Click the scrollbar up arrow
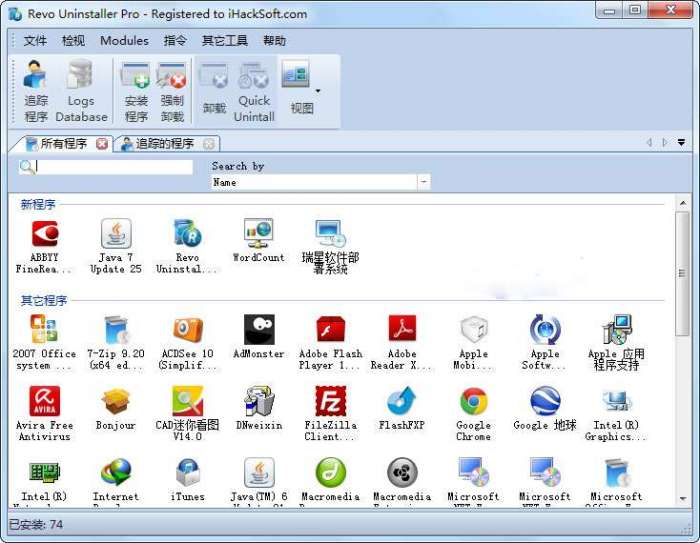 tap(682, 203)
